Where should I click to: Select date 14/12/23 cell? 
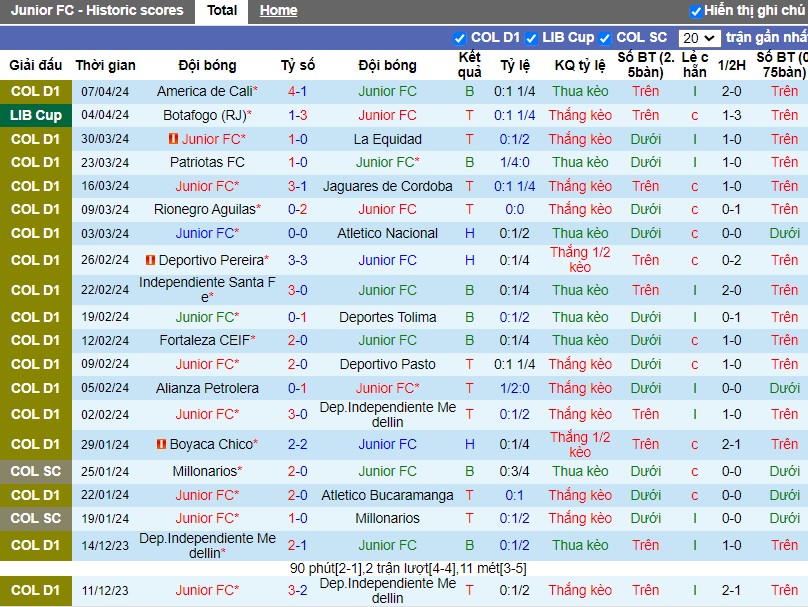(x=105, y=546)
